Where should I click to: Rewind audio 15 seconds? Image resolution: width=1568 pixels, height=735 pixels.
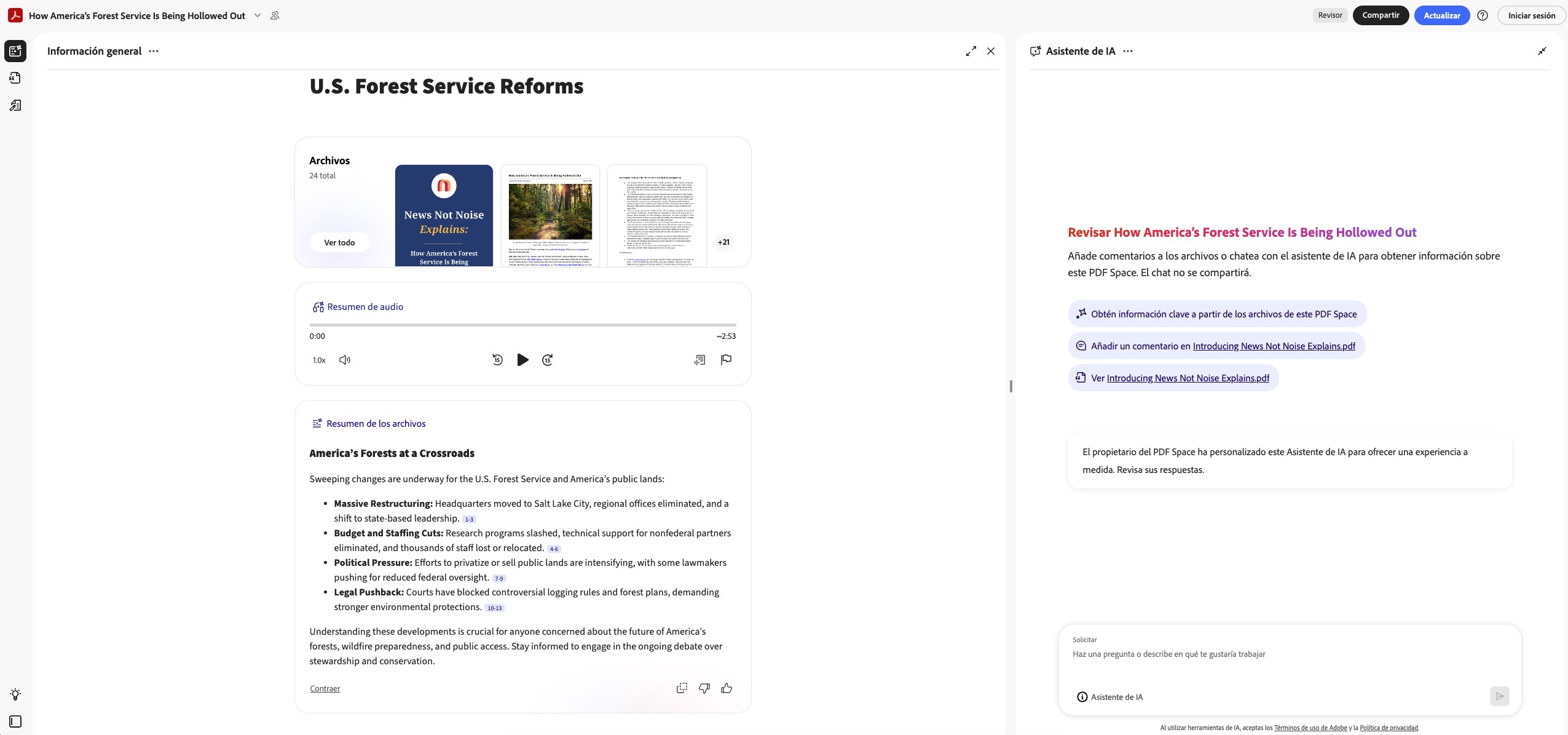(498, 360)
